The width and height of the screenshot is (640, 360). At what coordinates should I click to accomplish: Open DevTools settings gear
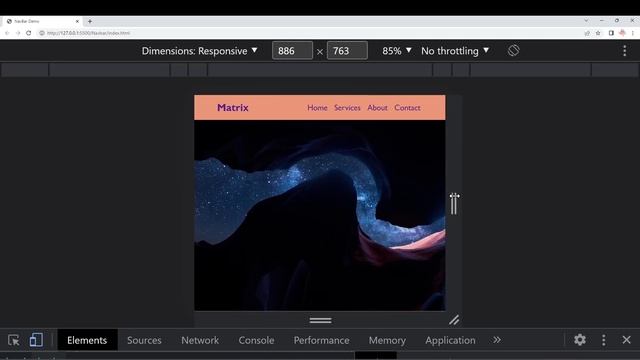pyautogui.click(x=580, y=340)
